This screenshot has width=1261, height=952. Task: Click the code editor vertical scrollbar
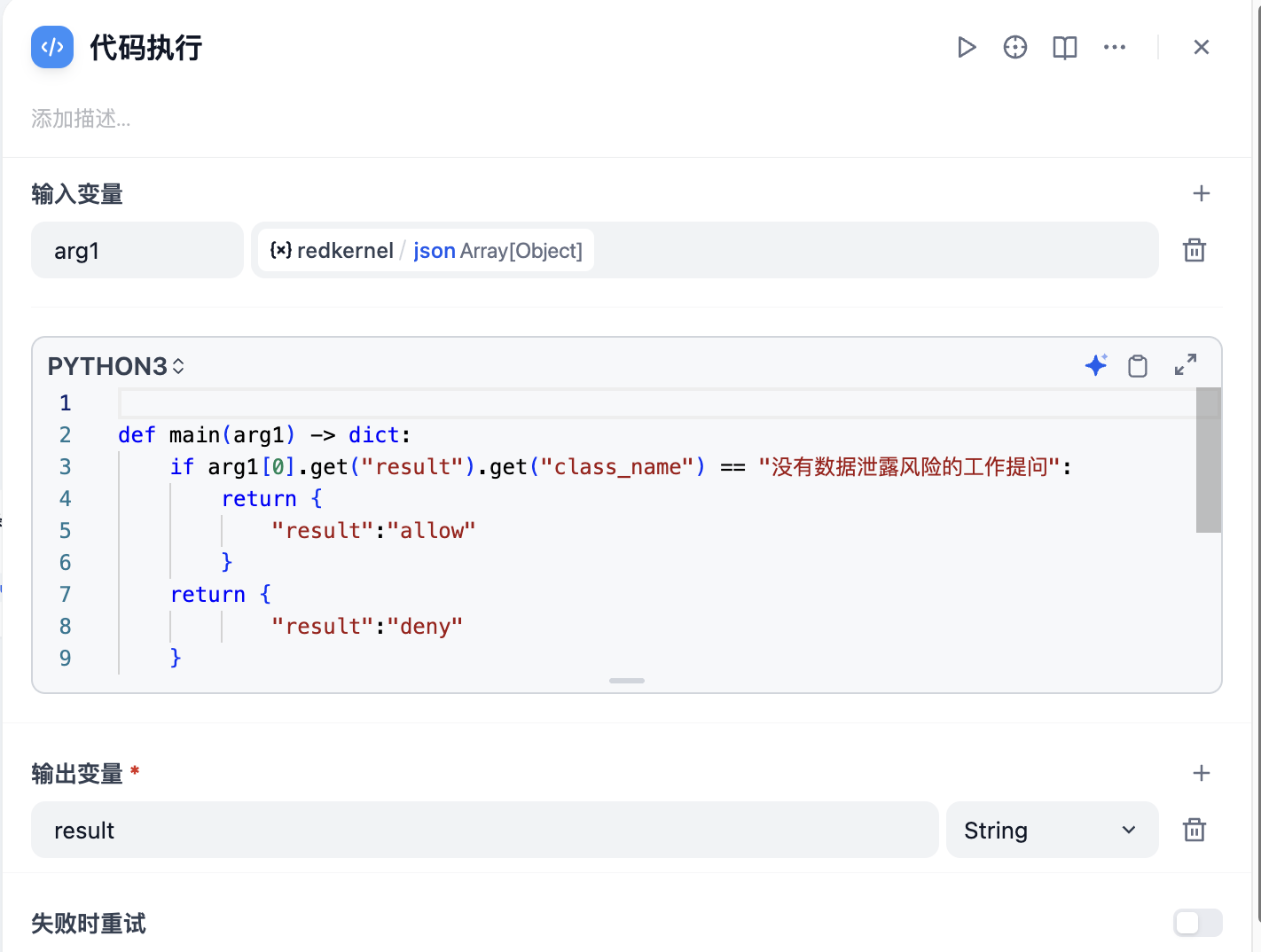(1208, 461)
